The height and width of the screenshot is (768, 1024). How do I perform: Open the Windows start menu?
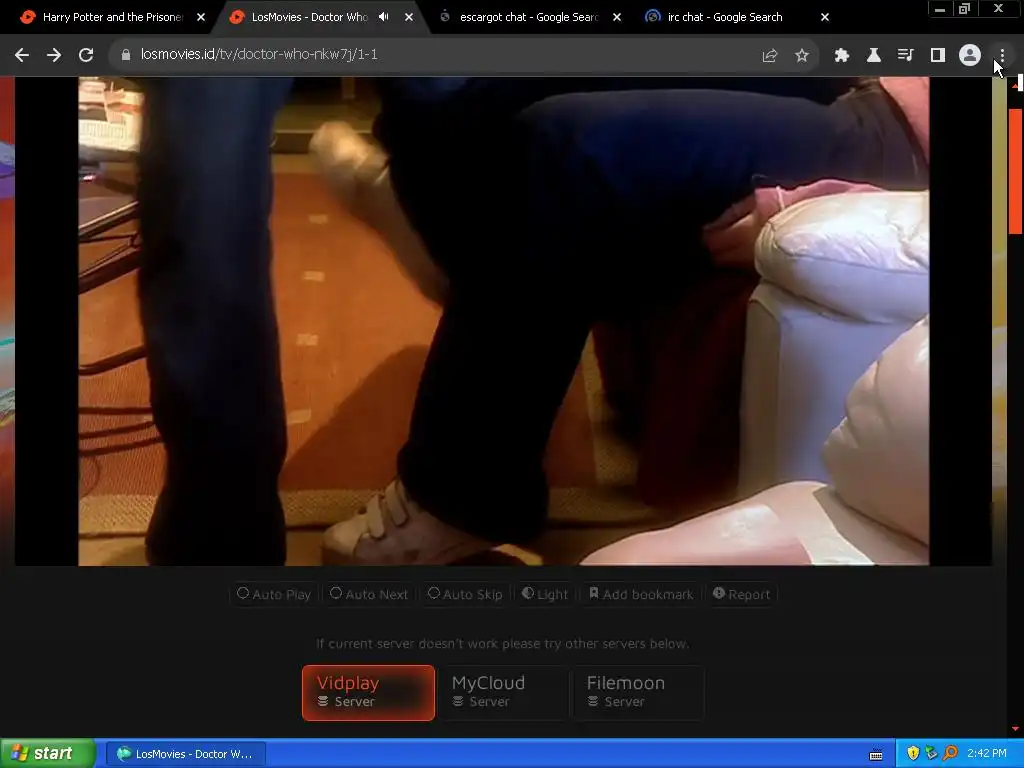tap(48, 754)
